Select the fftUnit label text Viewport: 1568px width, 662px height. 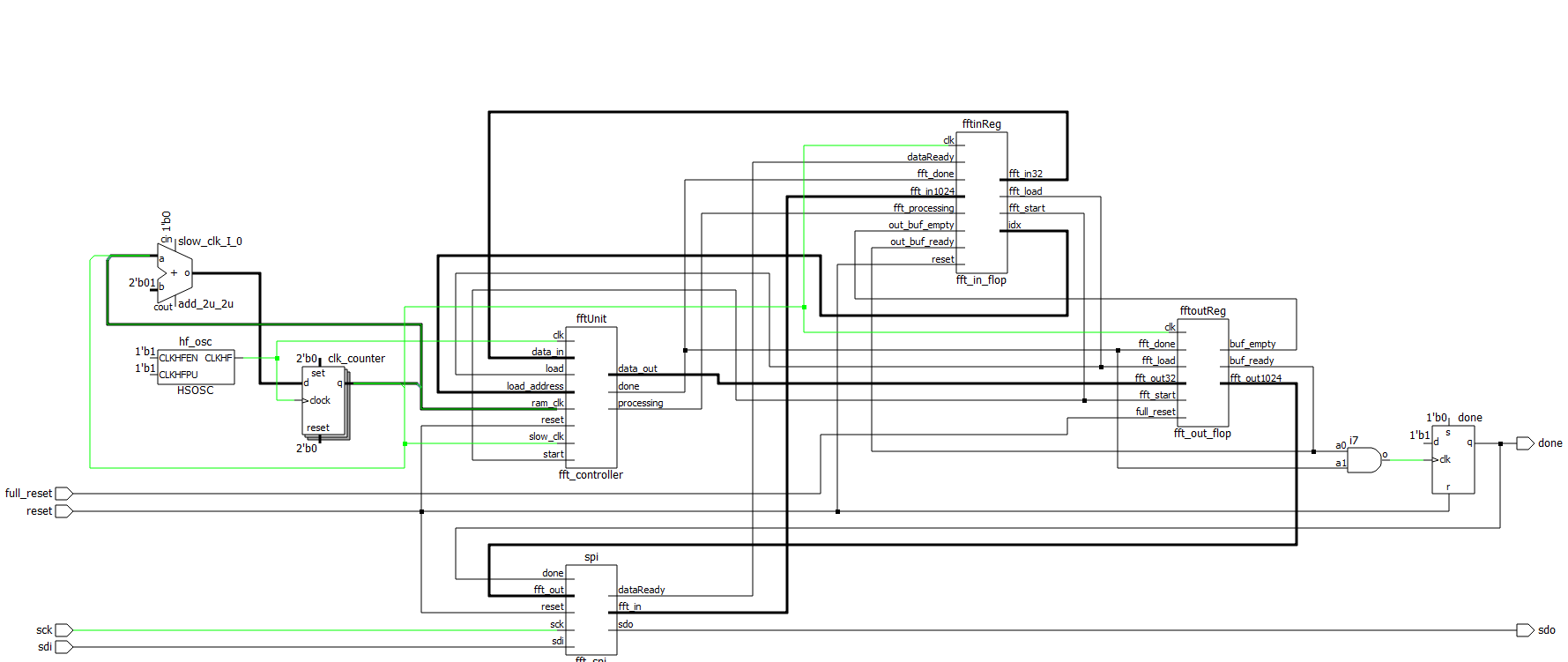[591, 319]
